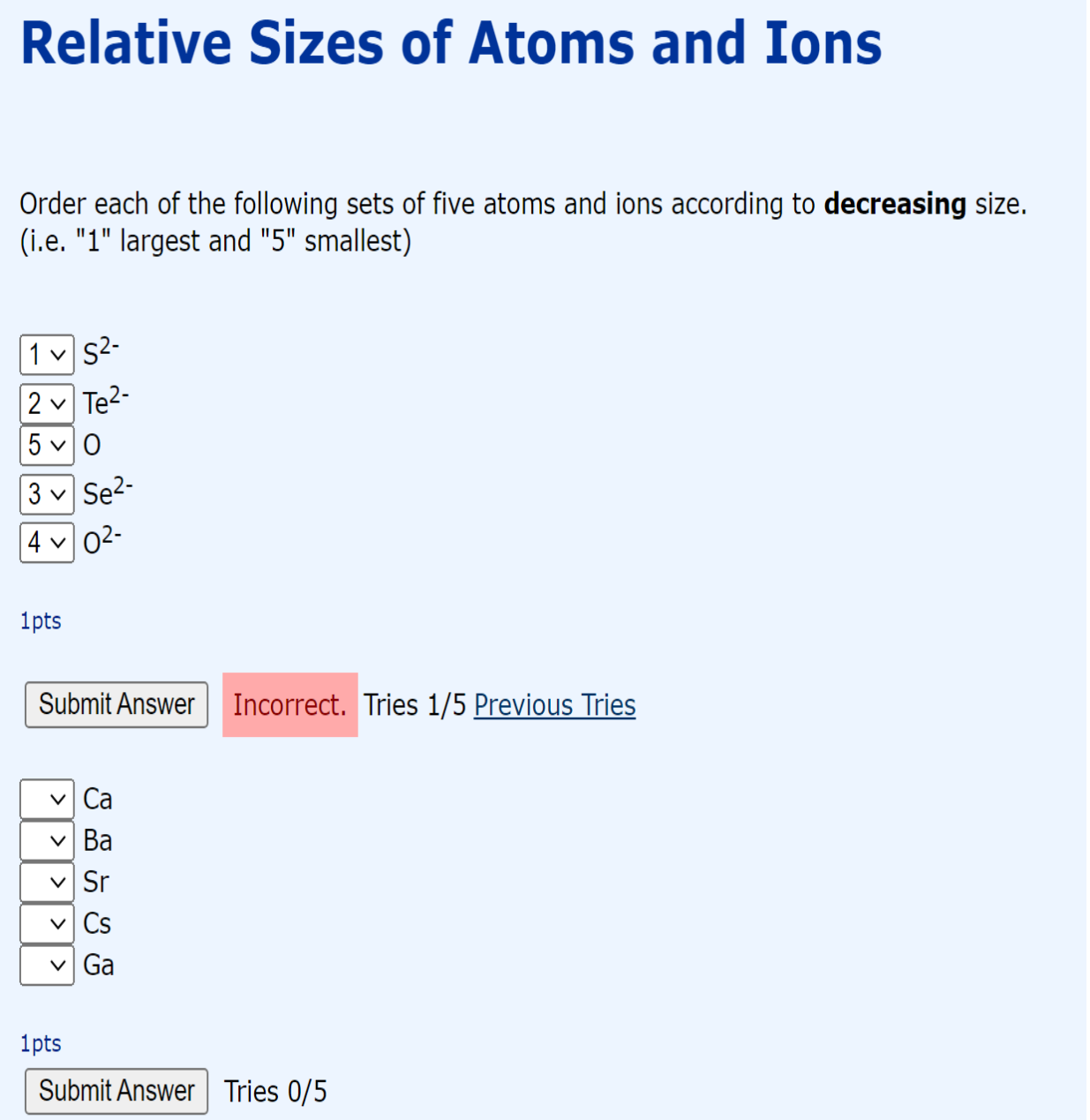Click Submit Answer for the first question
The height and width of the screenshot is (1120, 1090).
pyautogui.click(x=116, y=704)
